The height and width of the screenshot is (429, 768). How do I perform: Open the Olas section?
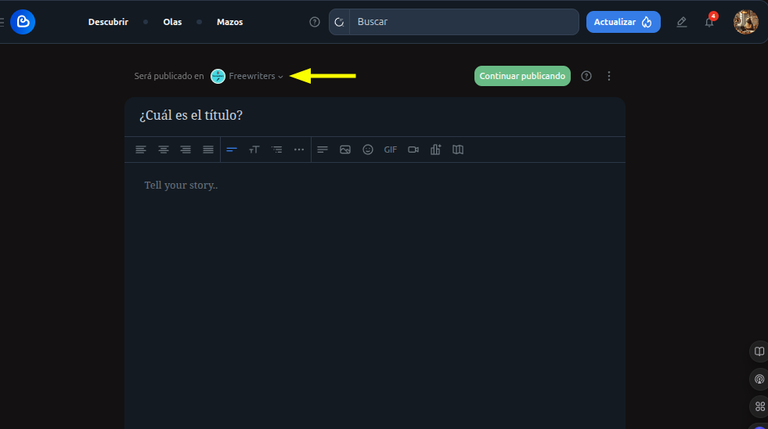click(x=172, y=22)
